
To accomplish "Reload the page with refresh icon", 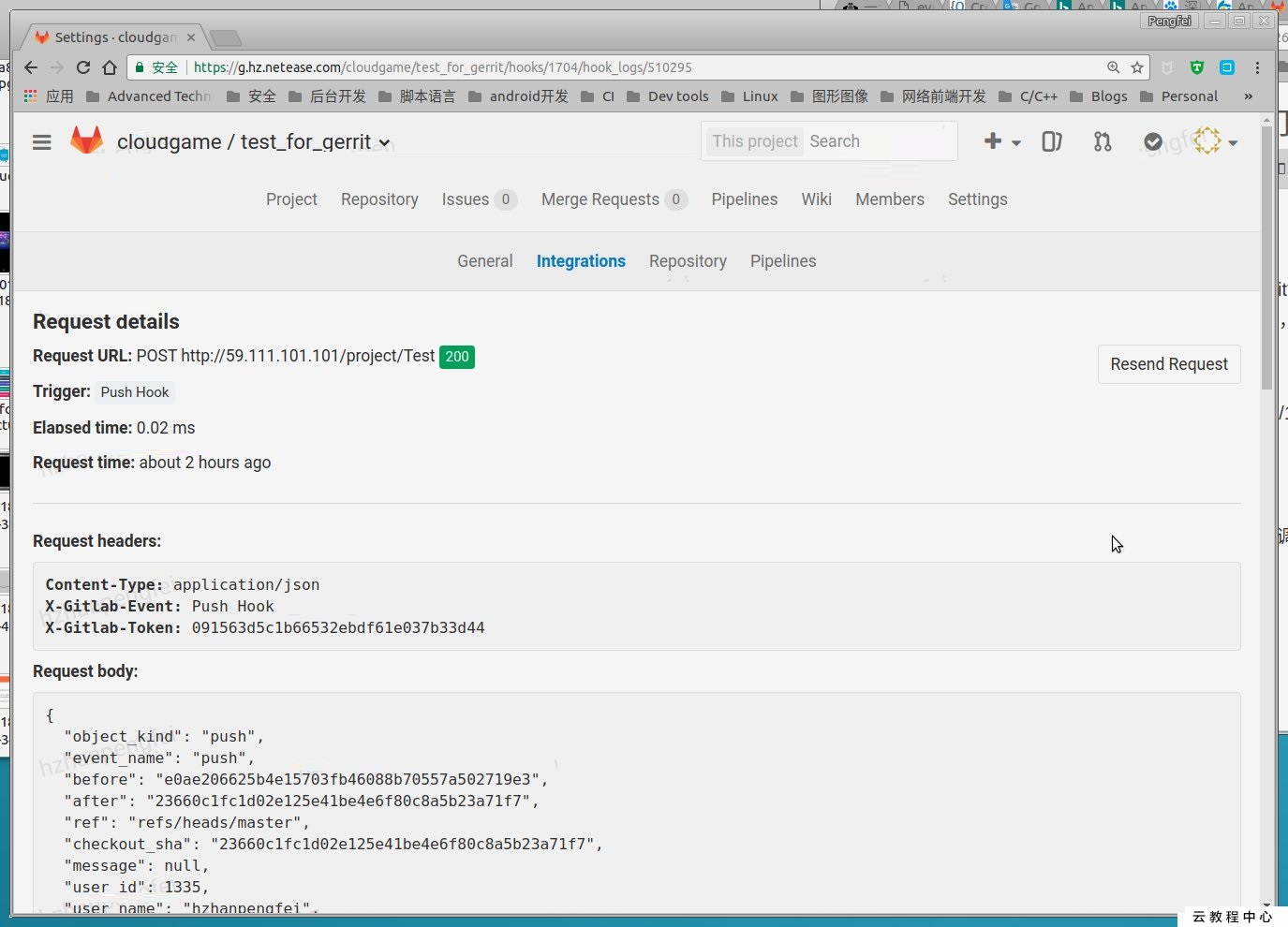I will point(83,67).
